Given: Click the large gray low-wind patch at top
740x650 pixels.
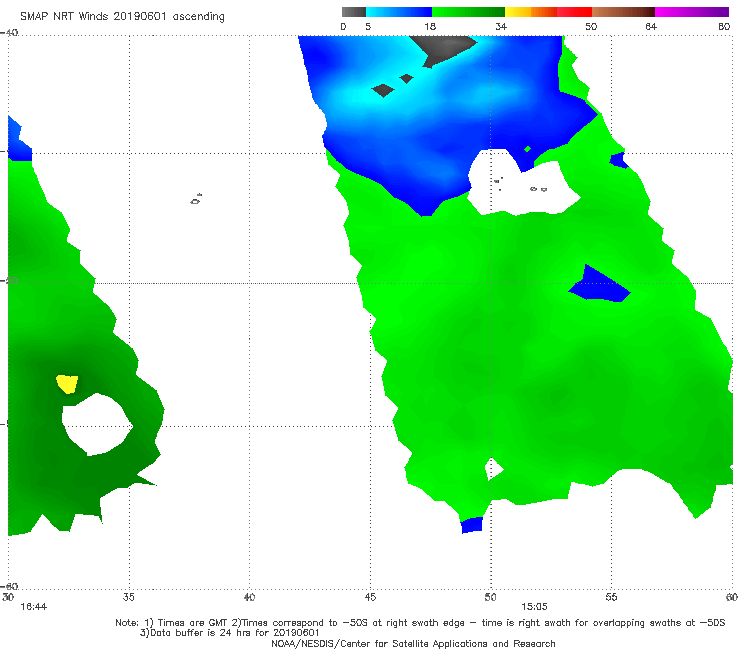Looking at the screenshot, I should coord(444,50).
